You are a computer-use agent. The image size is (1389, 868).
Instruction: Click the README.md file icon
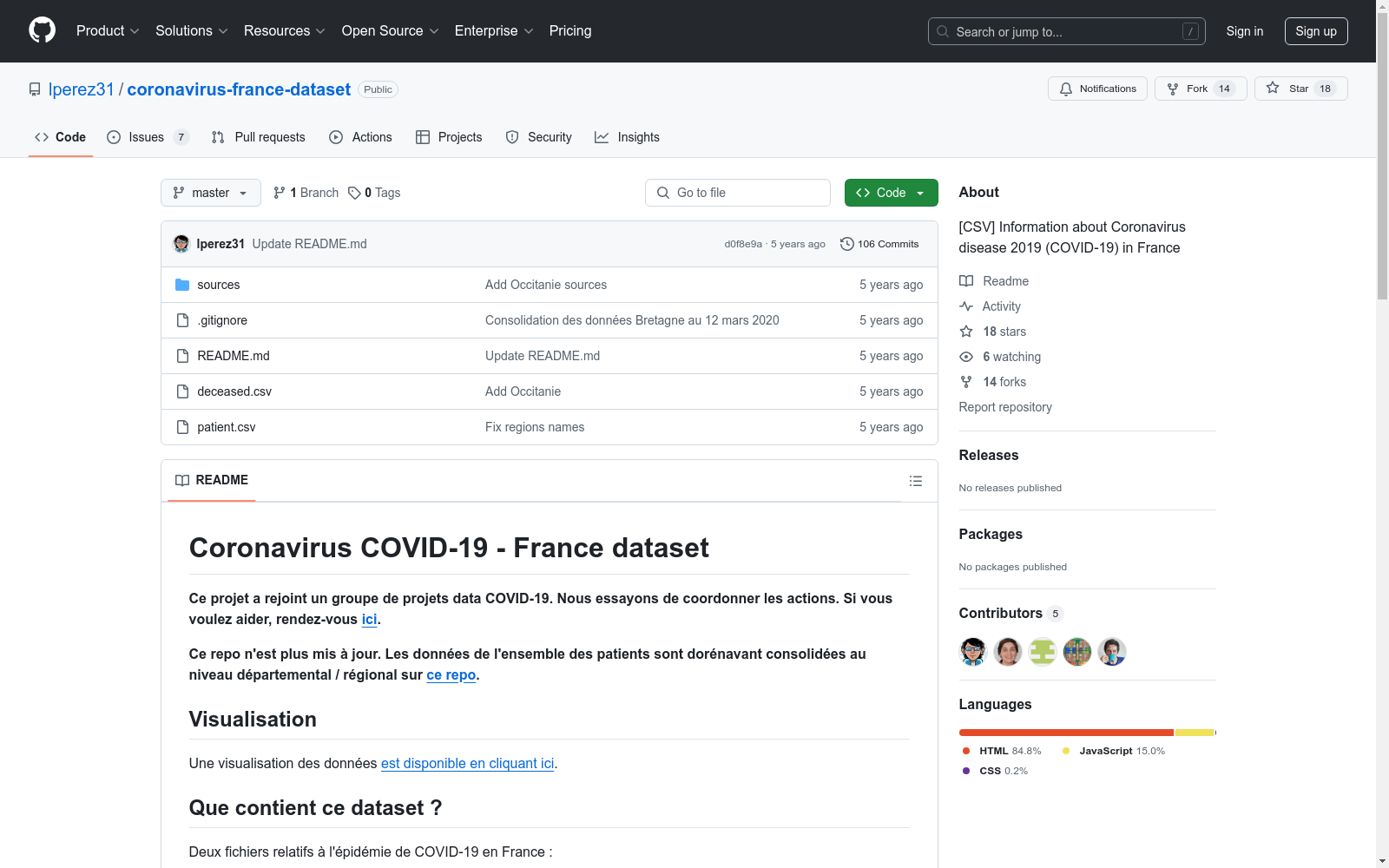(182, 356)
